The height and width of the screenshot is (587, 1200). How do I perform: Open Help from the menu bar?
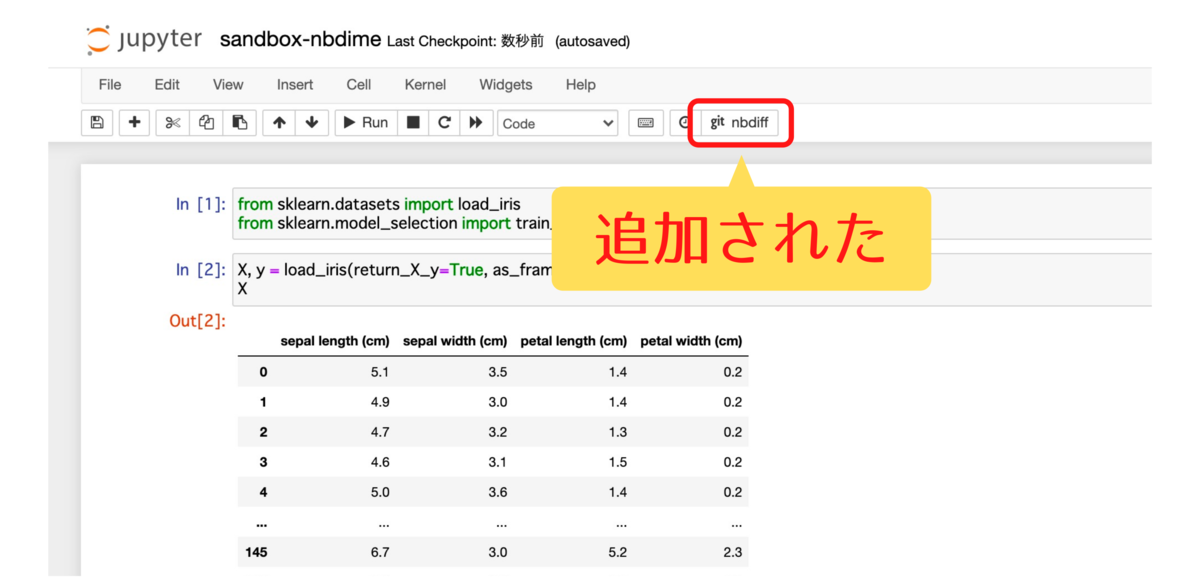click(580, 85)
